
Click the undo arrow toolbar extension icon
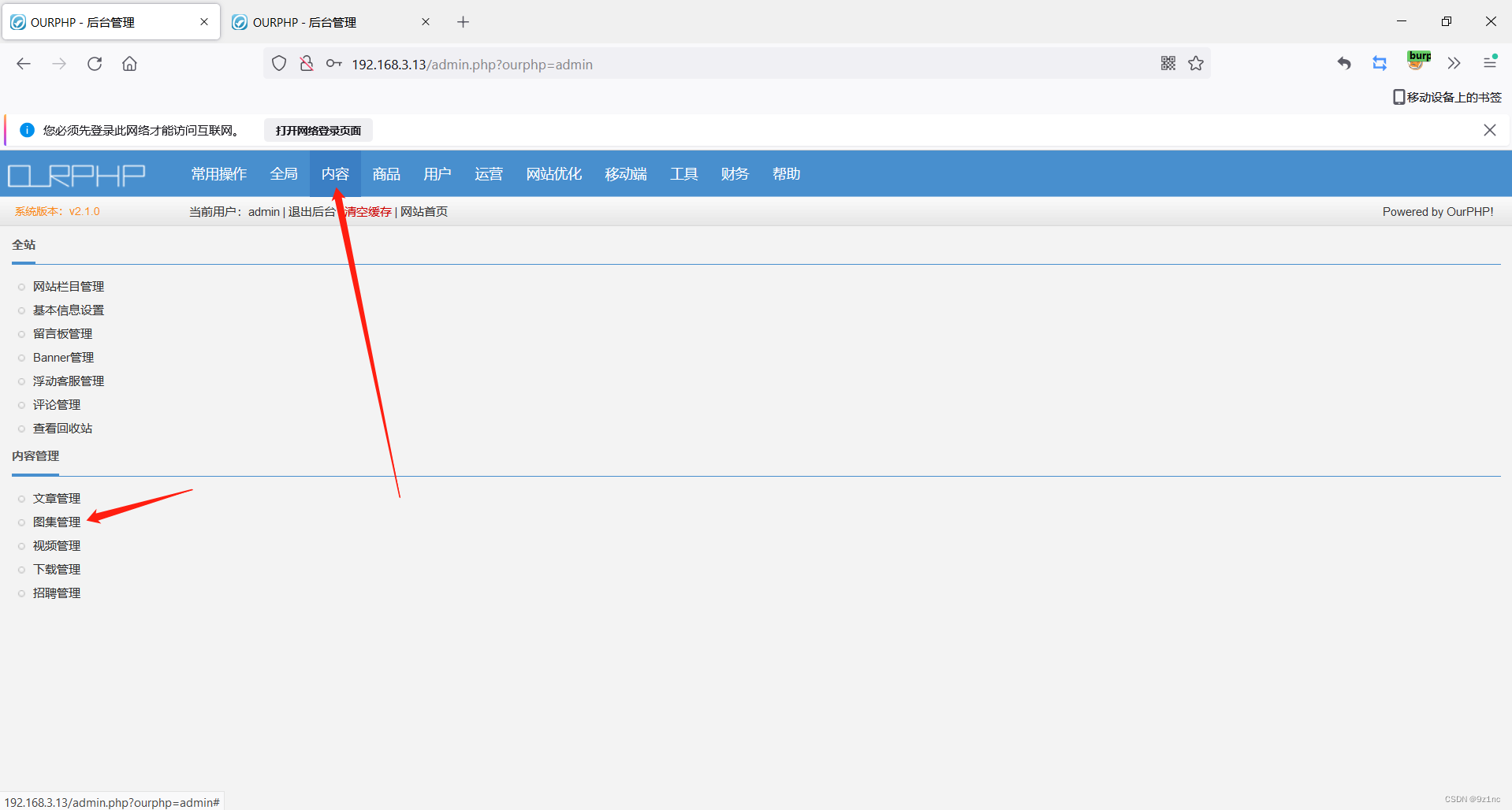point(1344,64)
